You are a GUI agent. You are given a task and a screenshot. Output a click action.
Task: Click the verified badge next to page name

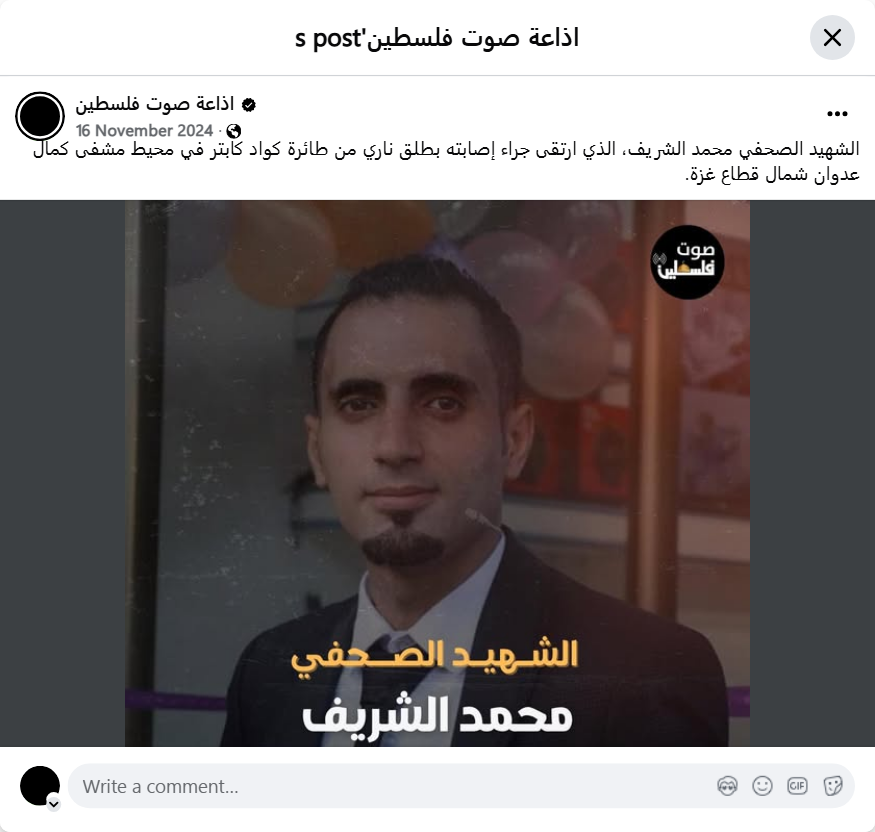249,105
